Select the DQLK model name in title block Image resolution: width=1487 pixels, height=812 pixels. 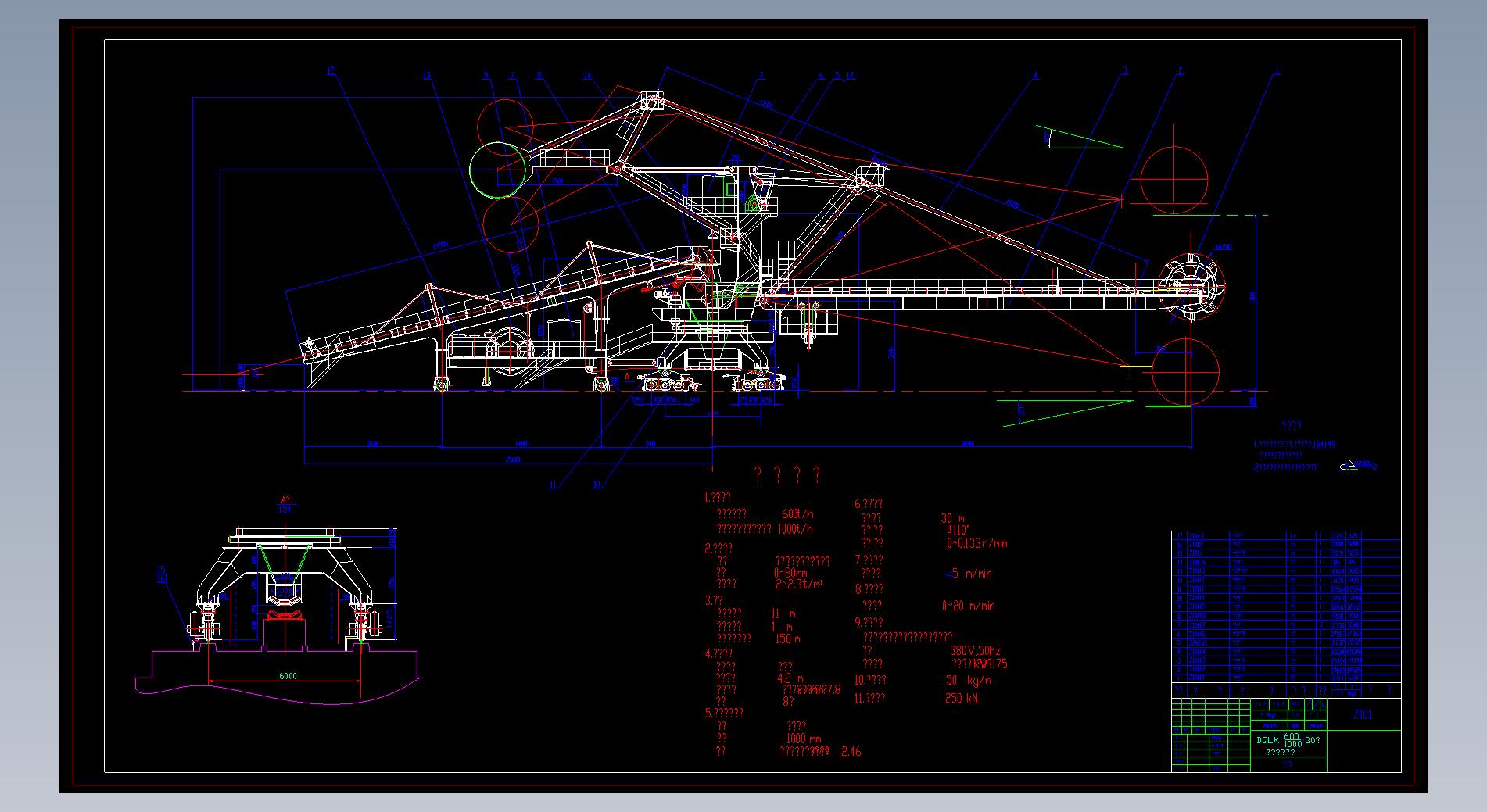[1267, 740]
